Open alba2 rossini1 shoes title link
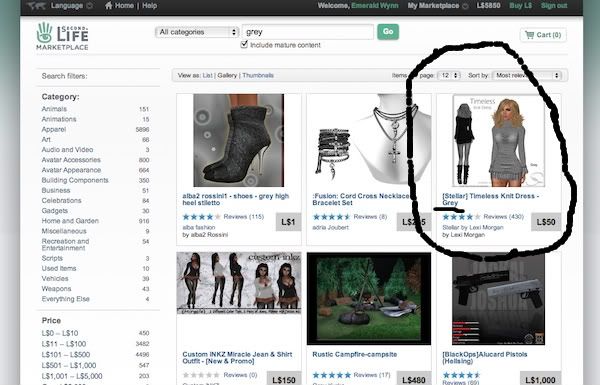Image resolution: width=600 pixels, height=385 pixels. point(235,199)
